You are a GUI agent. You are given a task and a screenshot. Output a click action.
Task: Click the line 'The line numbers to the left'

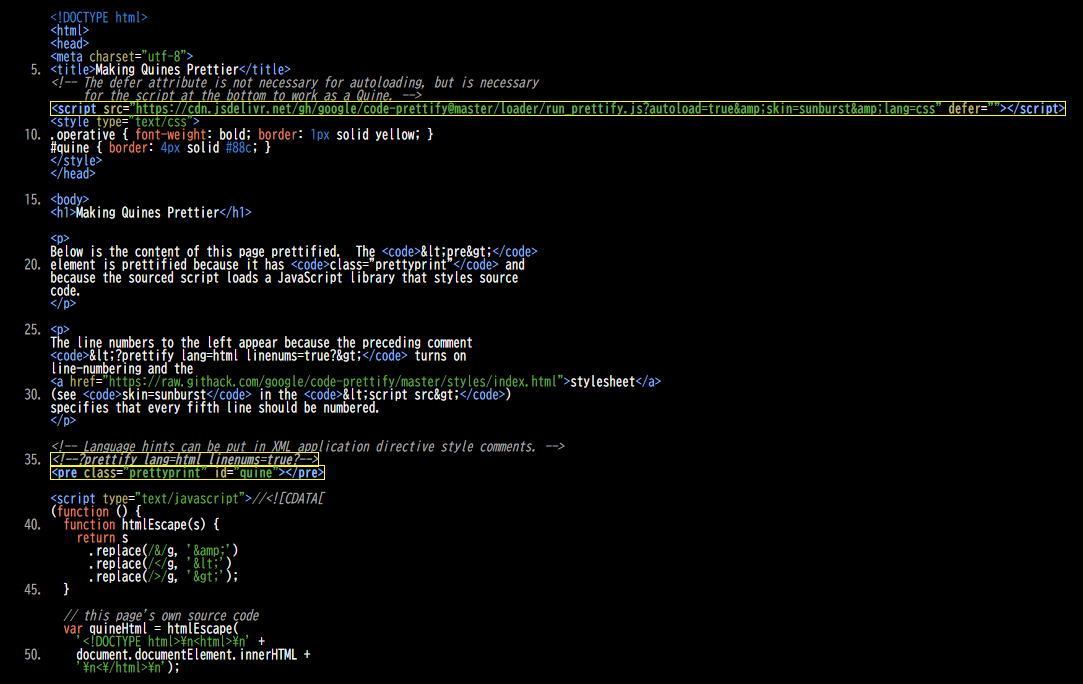click(261, 343)
